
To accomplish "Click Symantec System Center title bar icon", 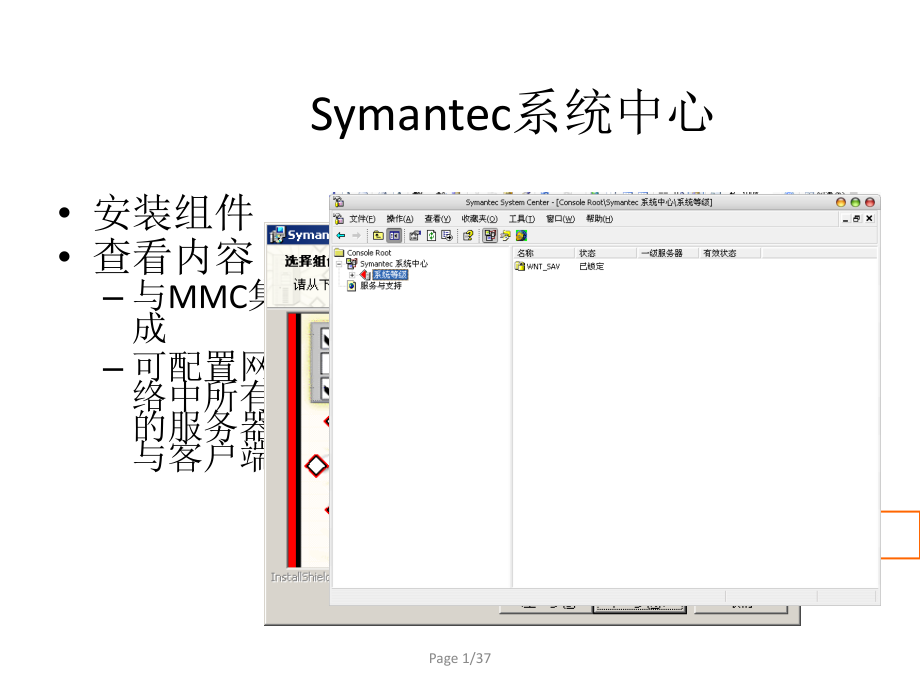I will coord(339,202).
